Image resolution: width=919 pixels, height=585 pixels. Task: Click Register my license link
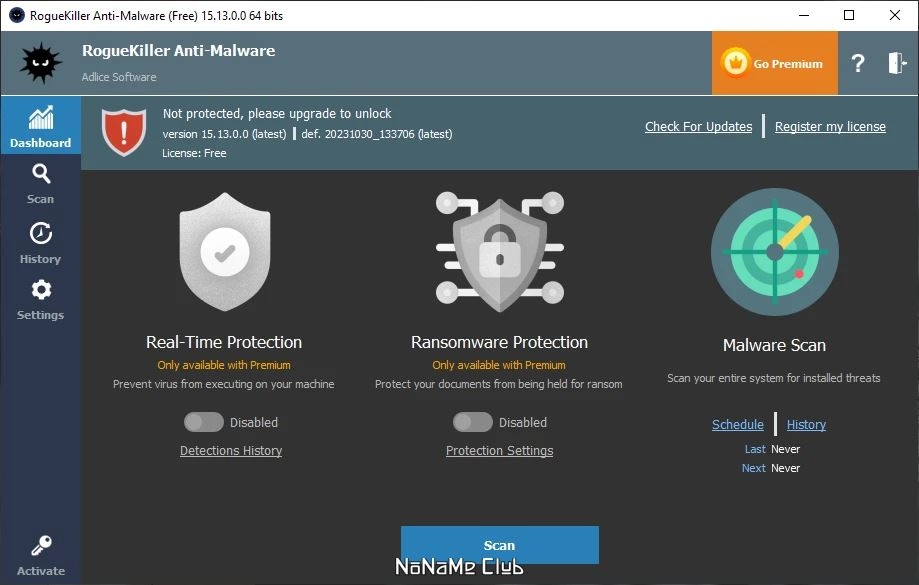830,127
